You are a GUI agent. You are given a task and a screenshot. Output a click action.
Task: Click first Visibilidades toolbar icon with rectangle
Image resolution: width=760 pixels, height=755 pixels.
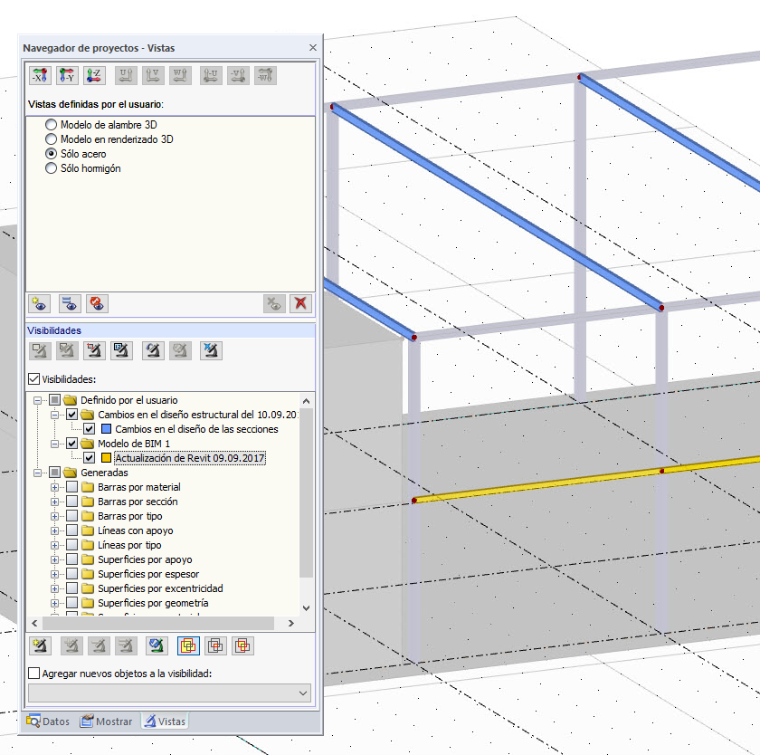pyautogui.click(x=40, y=351)
